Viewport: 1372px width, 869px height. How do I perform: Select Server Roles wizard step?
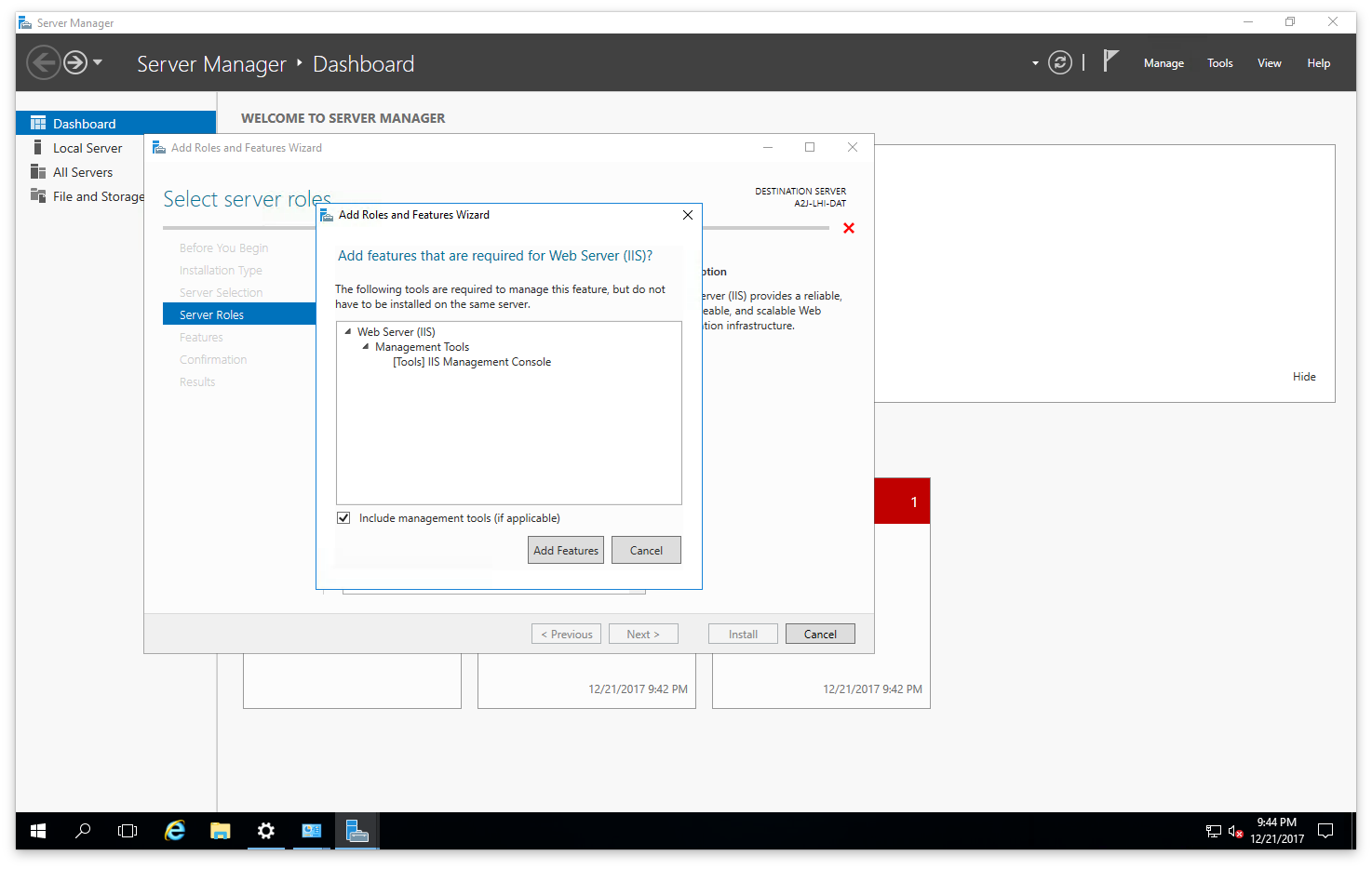coord(239,314)
